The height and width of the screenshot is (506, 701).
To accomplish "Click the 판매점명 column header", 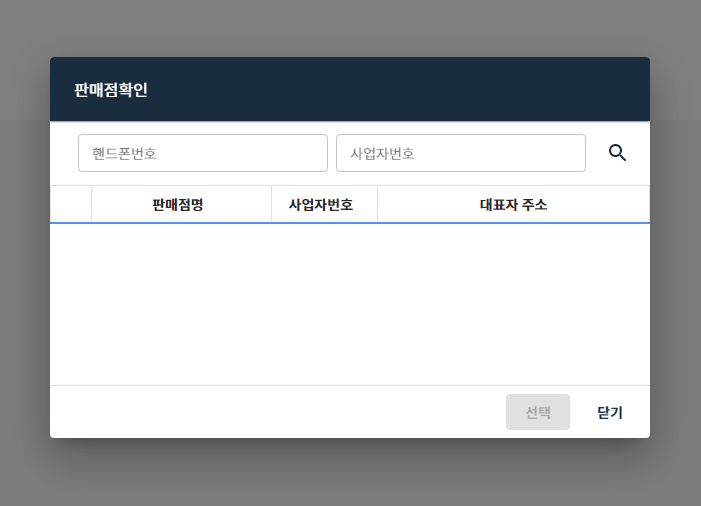I will 182,204.
